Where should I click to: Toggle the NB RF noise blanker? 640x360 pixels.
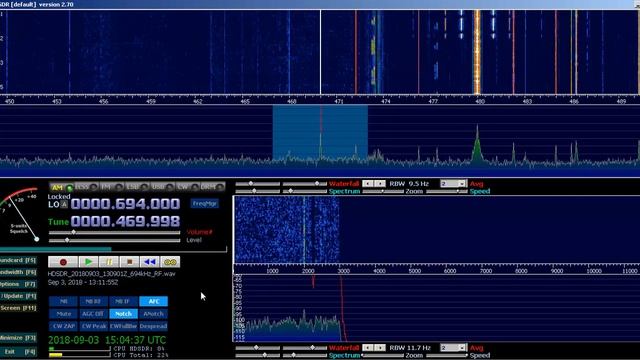[93, 301]
